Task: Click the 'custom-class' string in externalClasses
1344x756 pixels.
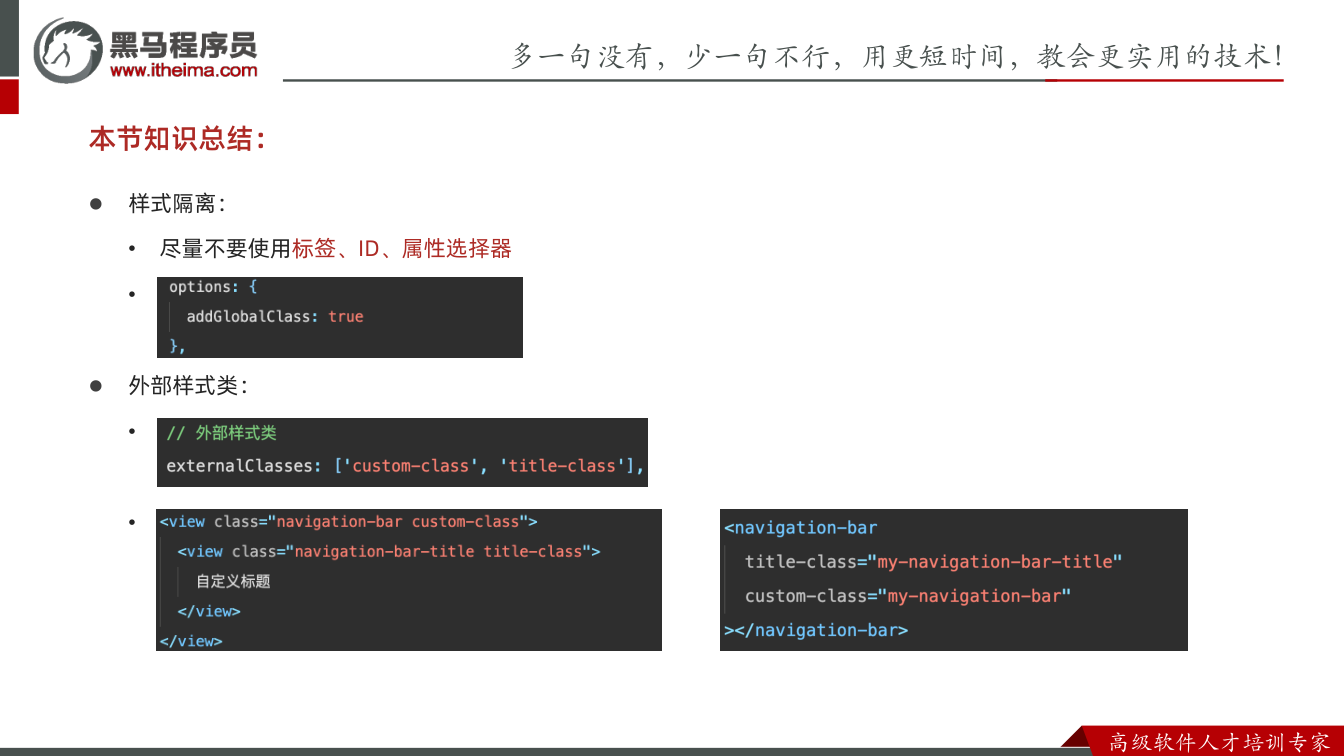Action: [x=410, y=466]
